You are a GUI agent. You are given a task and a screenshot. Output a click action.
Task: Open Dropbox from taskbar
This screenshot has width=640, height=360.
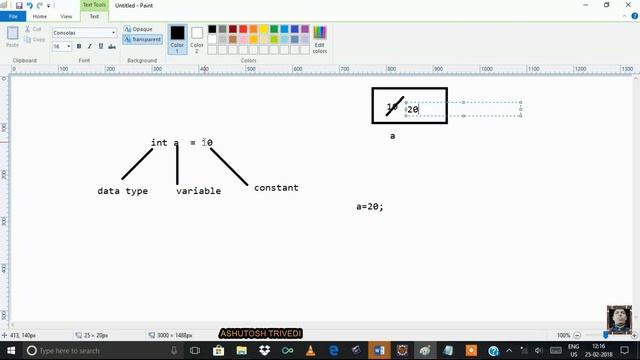(x=264, y=351)
